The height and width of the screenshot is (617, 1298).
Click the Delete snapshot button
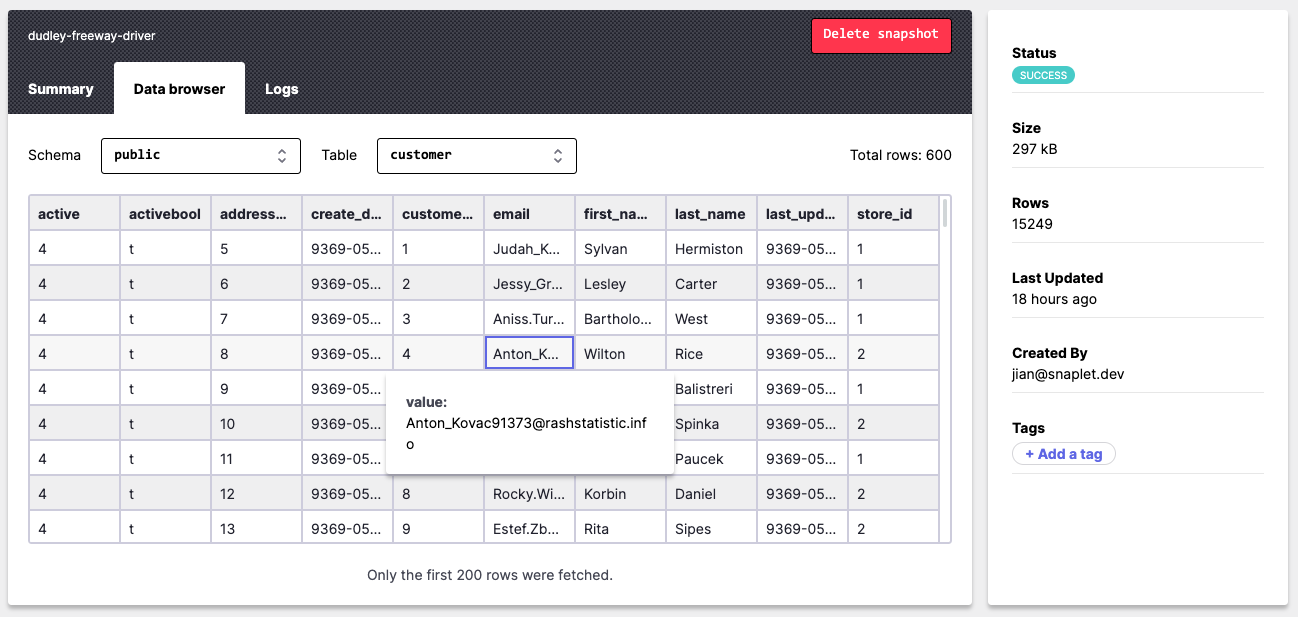(881, 35)
